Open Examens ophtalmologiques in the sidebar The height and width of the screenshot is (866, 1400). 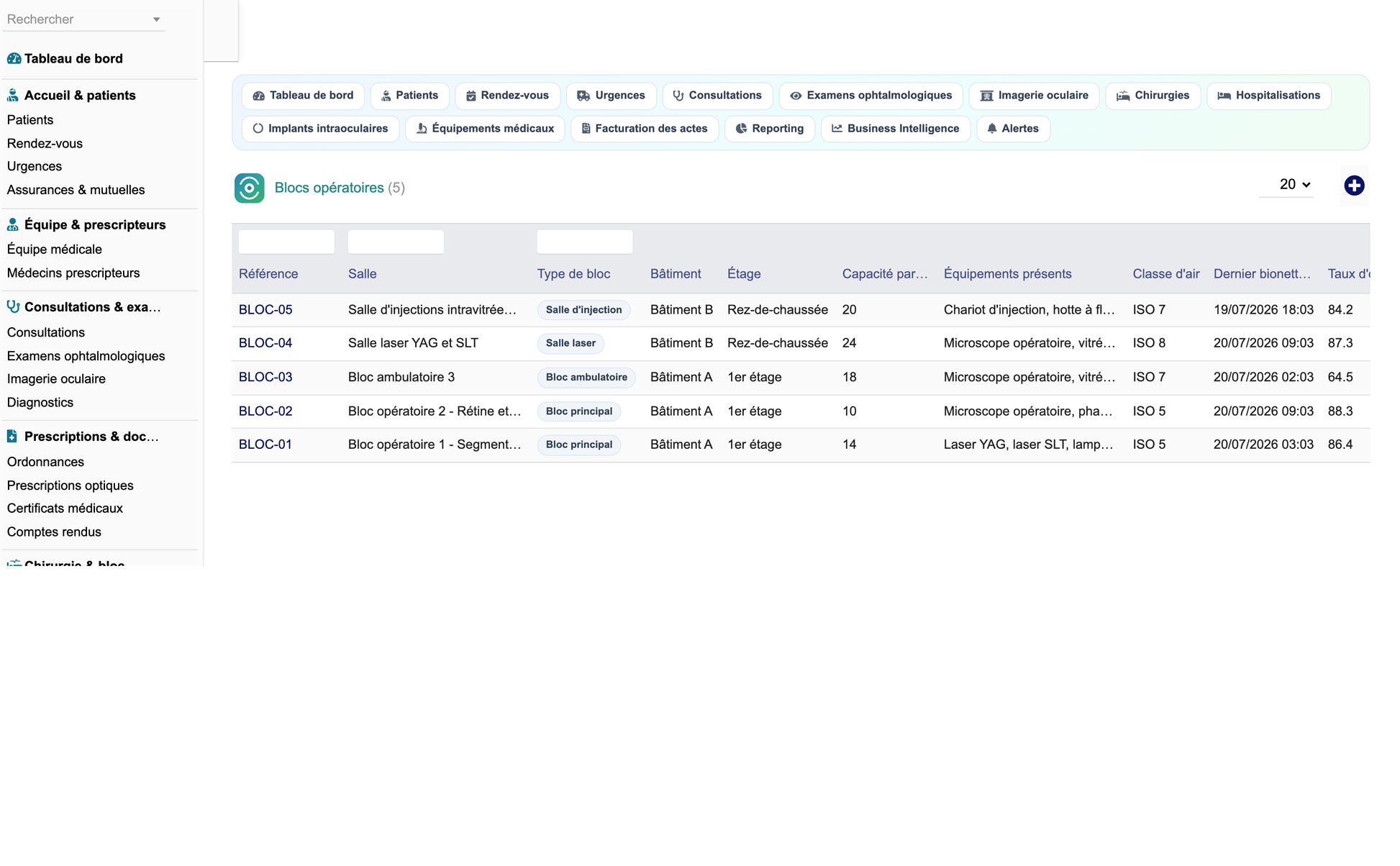pyautogui.click(x=86, y=356)
